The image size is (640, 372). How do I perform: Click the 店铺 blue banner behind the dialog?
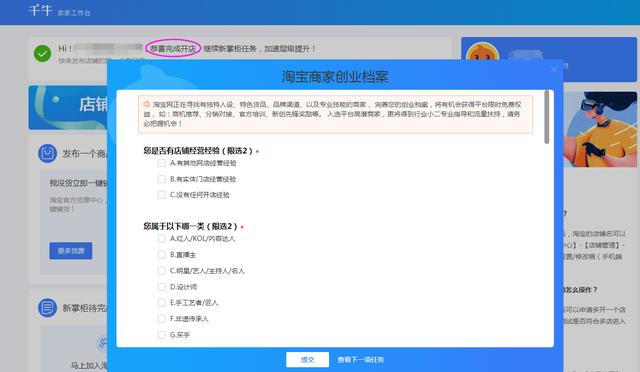pyautogui.click(x=68, y=108)
